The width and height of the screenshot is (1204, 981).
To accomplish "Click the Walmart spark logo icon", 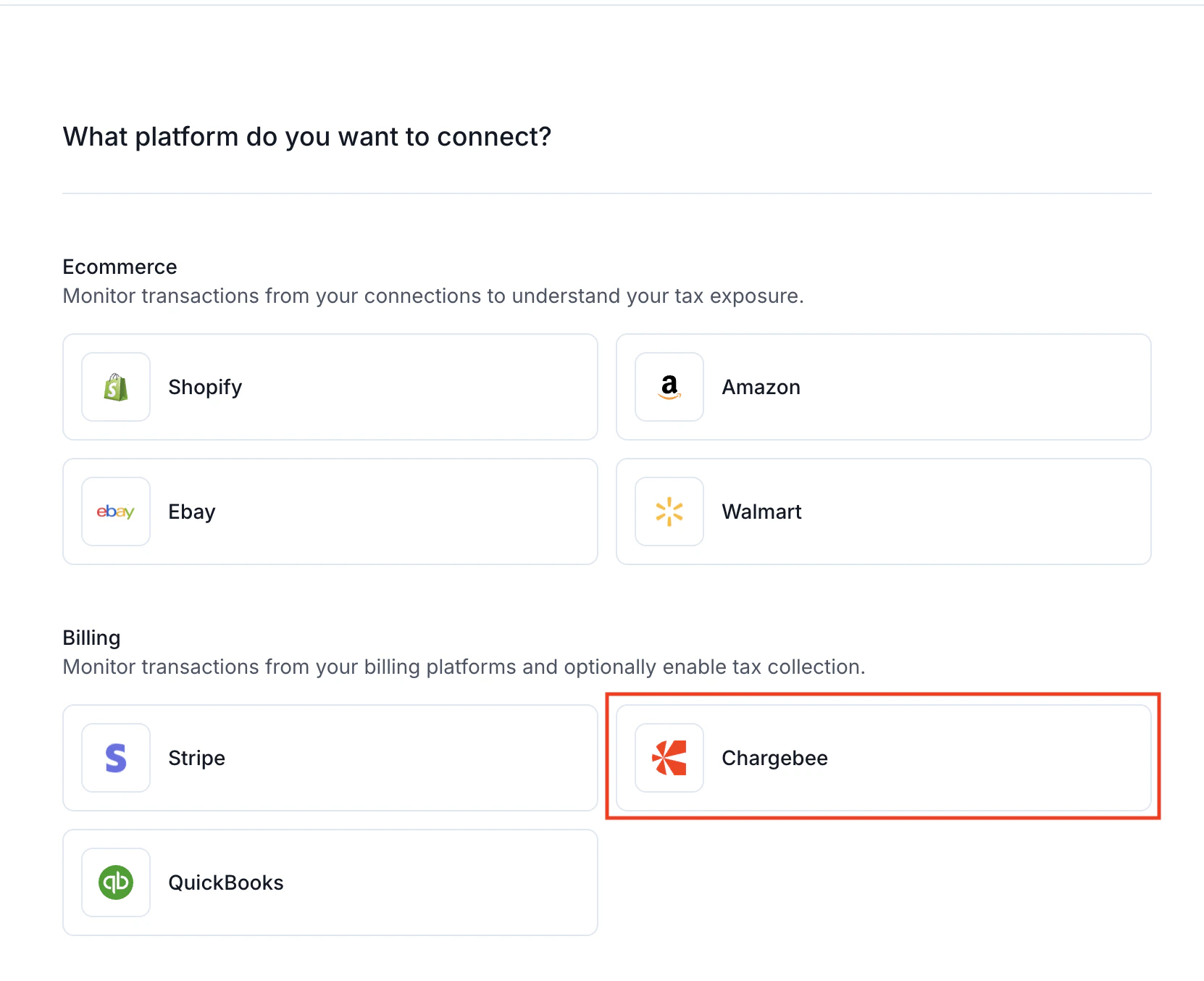I will 669,512.
